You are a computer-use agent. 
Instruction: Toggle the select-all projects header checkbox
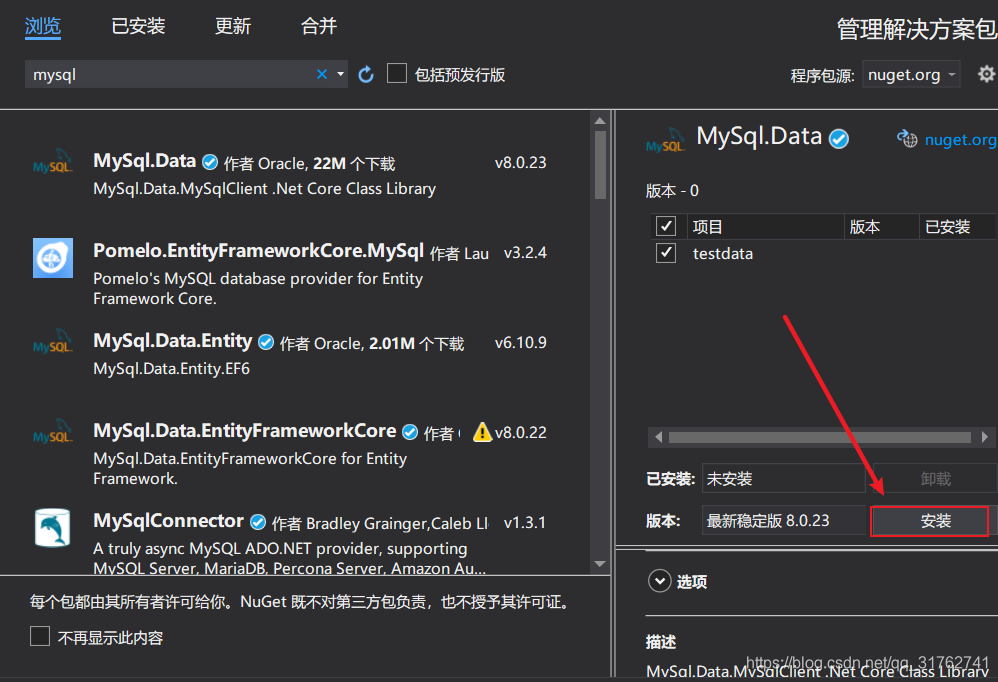(666, 226)
